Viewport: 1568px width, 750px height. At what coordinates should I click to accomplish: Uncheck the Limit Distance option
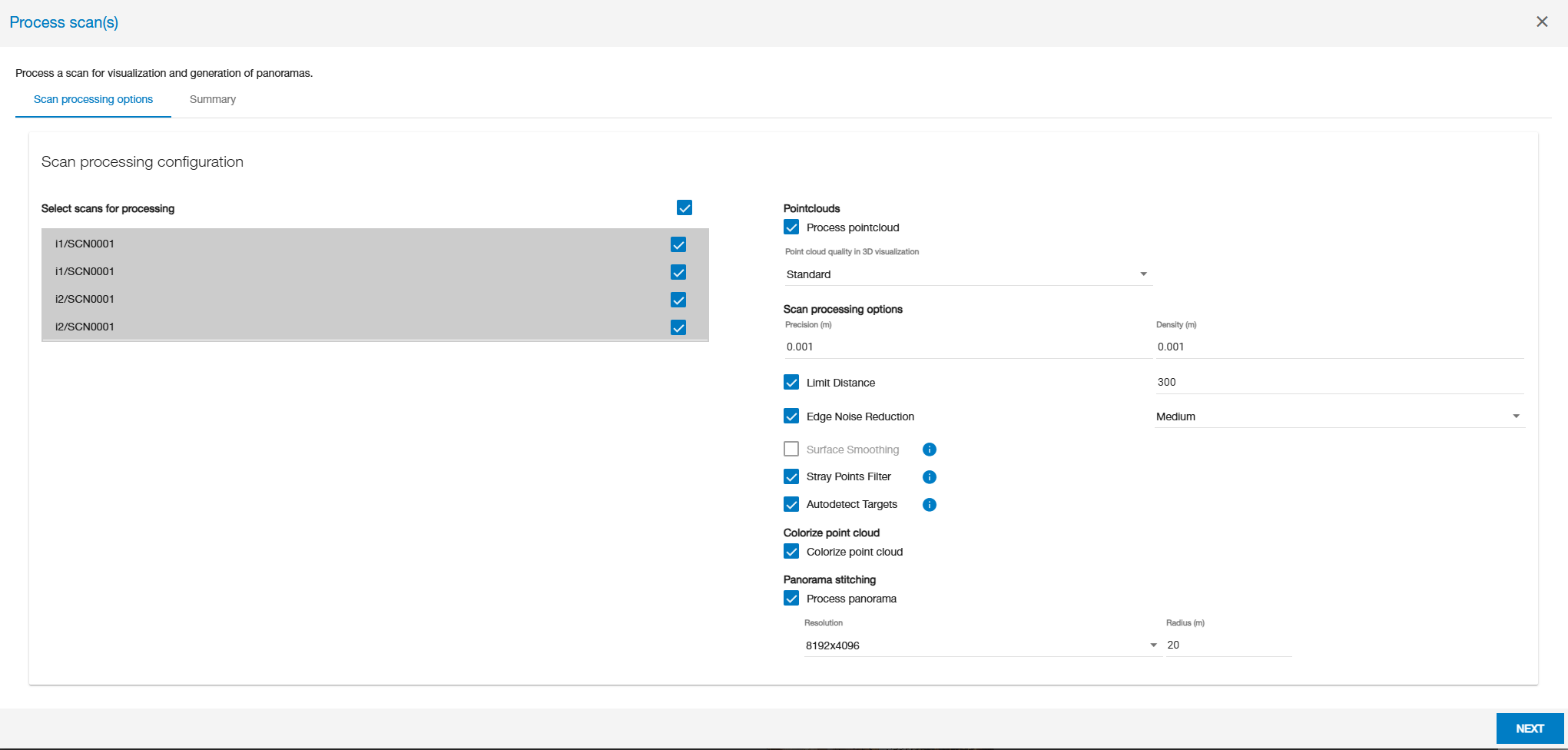[x=791, y=383]
